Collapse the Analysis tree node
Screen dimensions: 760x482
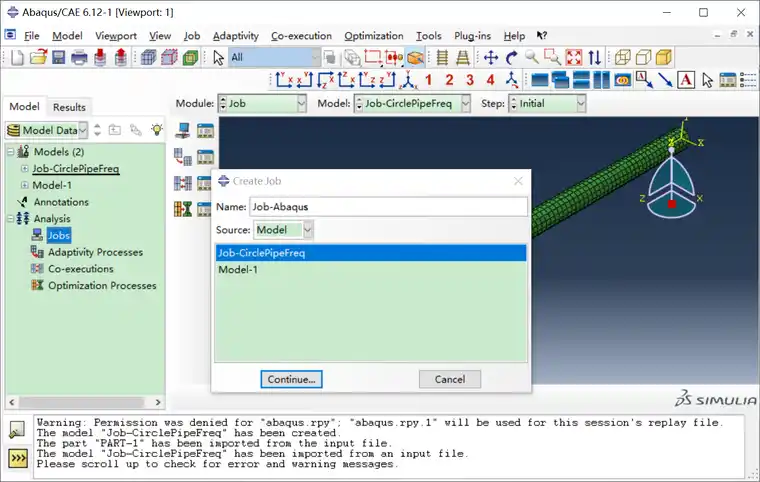(10, 219)
